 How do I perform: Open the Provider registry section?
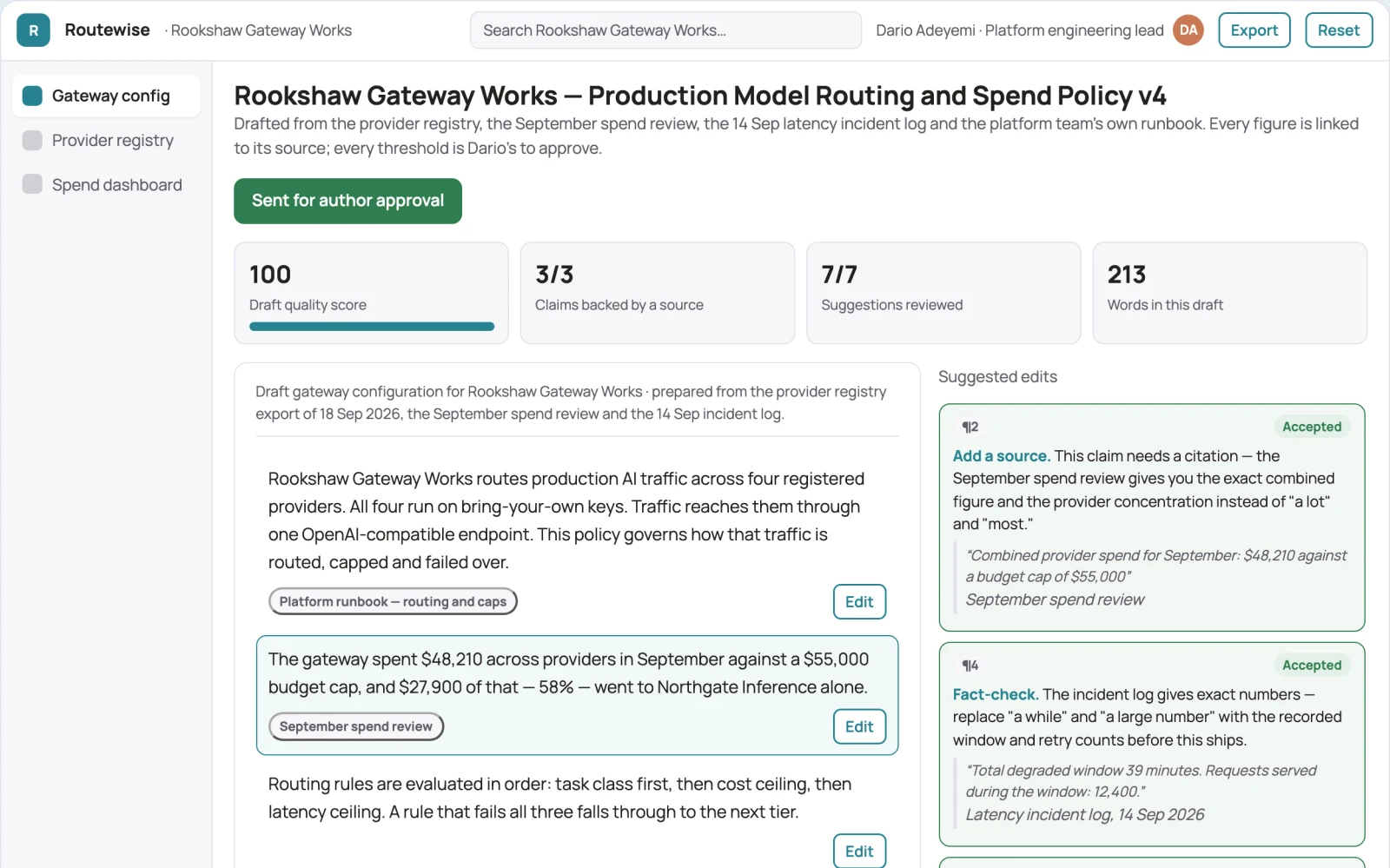pyautogui.click(x=106, y=140)
